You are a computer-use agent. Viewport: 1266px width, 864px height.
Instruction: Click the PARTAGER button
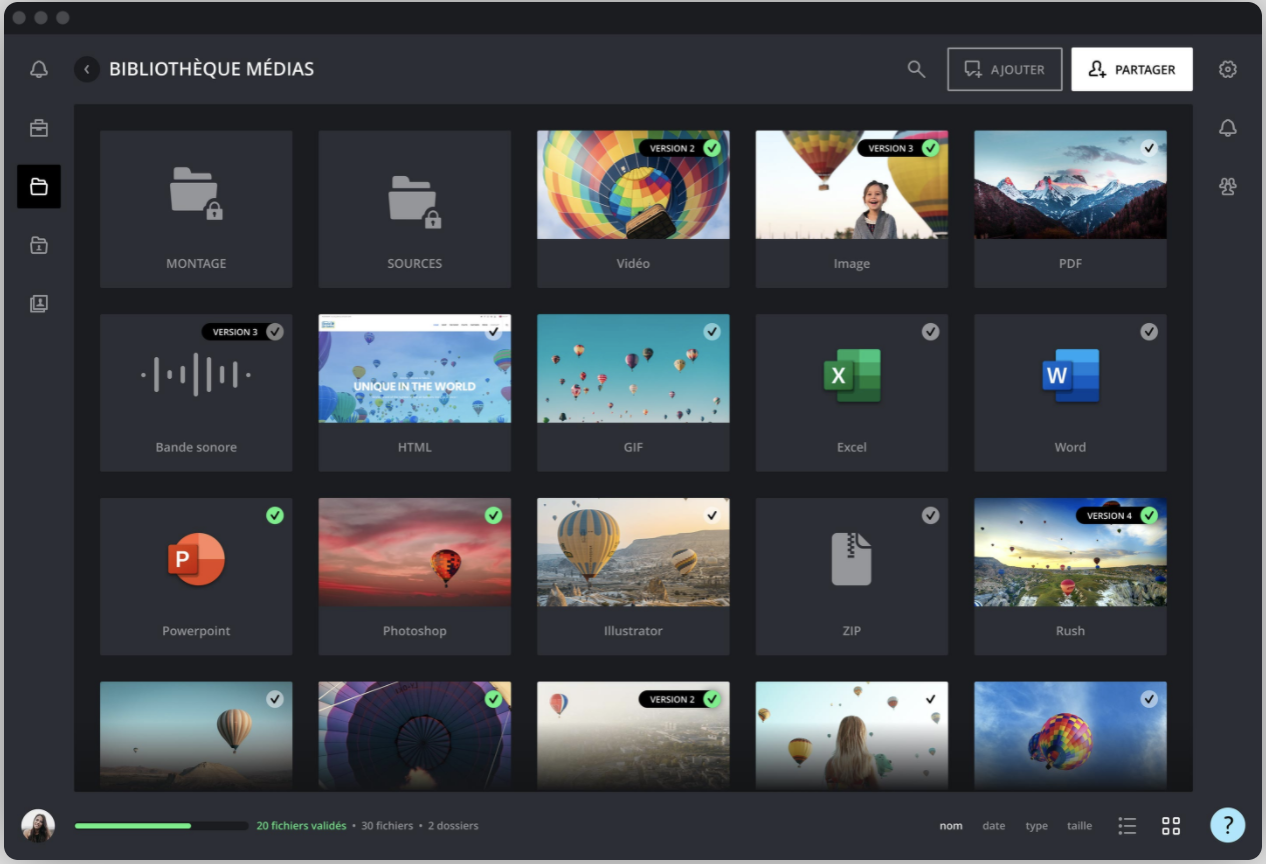point(1131,69)
